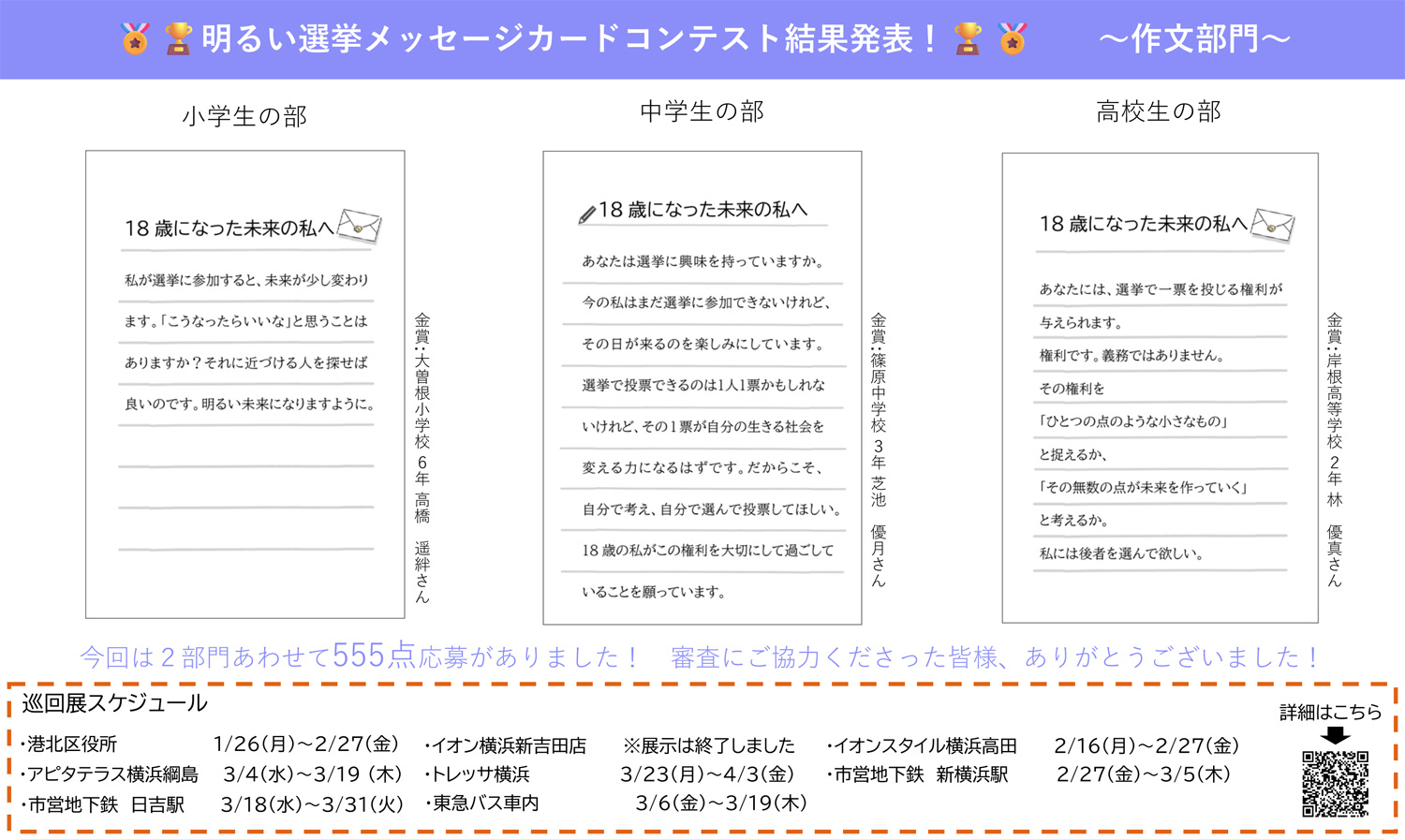
Task: Click the trophy icon before the title text
Action: [178, 39]
